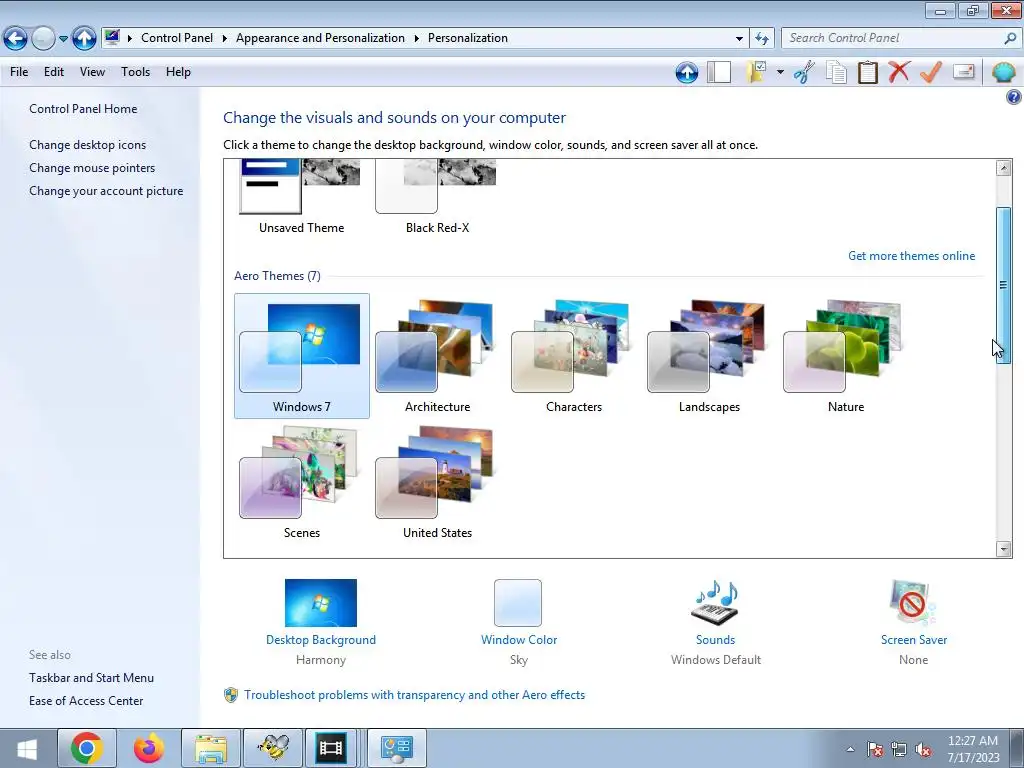Viewport: 1024px width, 768px height.
Task: Open the Start menu button
Action: click(27, 748)
